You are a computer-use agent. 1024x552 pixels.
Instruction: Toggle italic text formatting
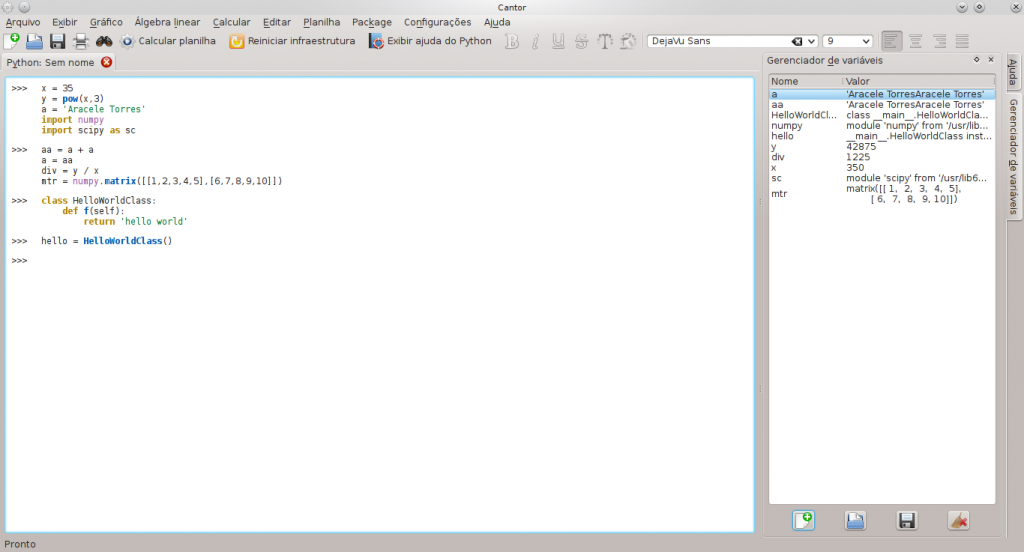coord(535,41)
